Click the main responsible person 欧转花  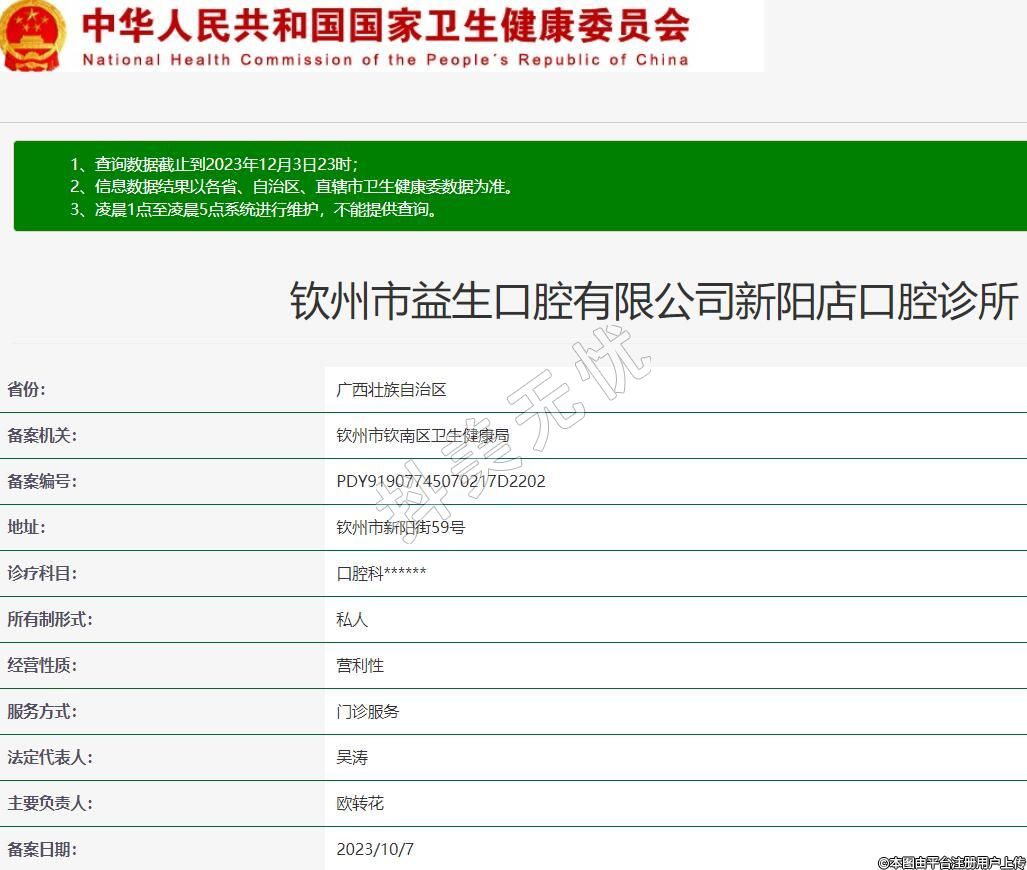[x=360, y=804]
